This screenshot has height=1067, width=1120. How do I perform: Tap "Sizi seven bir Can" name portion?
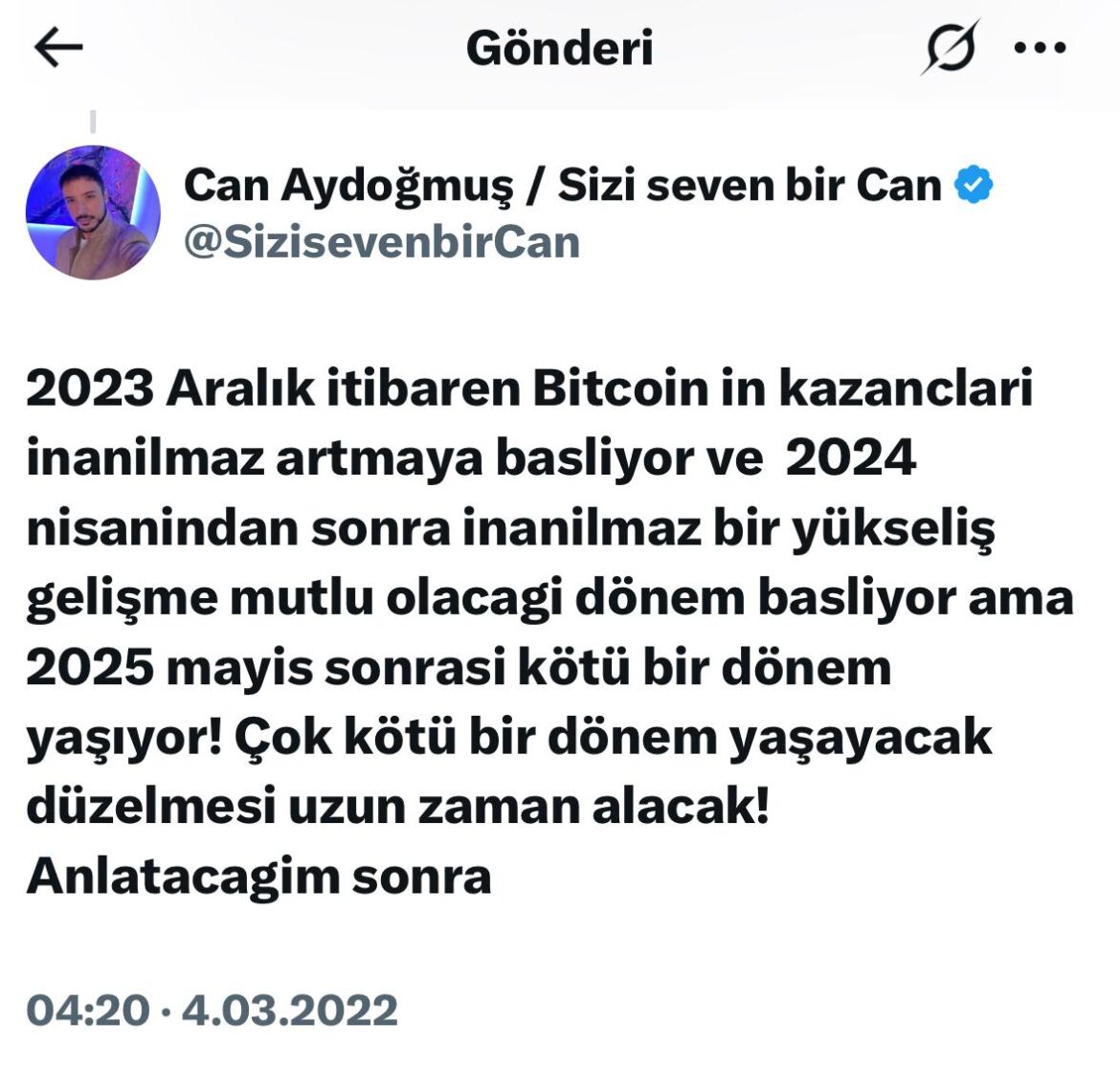tap(750, 185)
